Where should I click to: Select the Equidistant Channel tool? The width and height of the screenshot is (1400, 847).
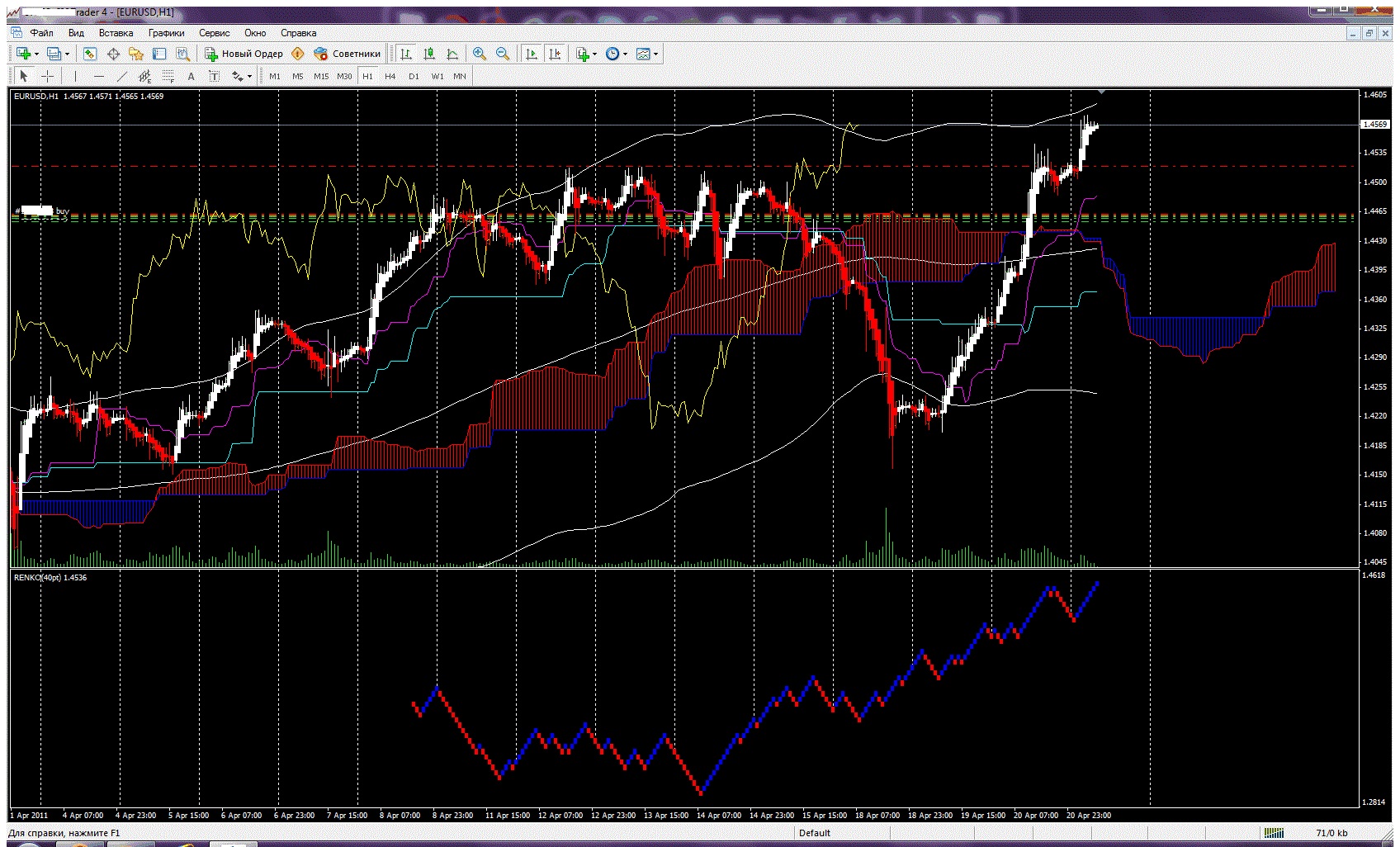pyautogui.click(x=144, y=76)
